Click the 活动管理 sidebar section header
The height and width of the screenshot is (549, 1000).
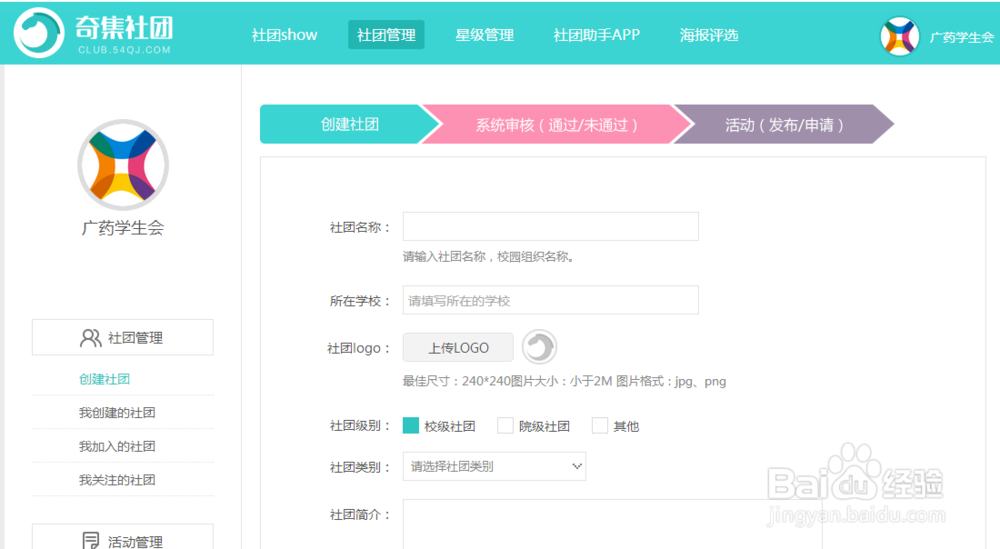pyautogui.click(x=122, y=537)
